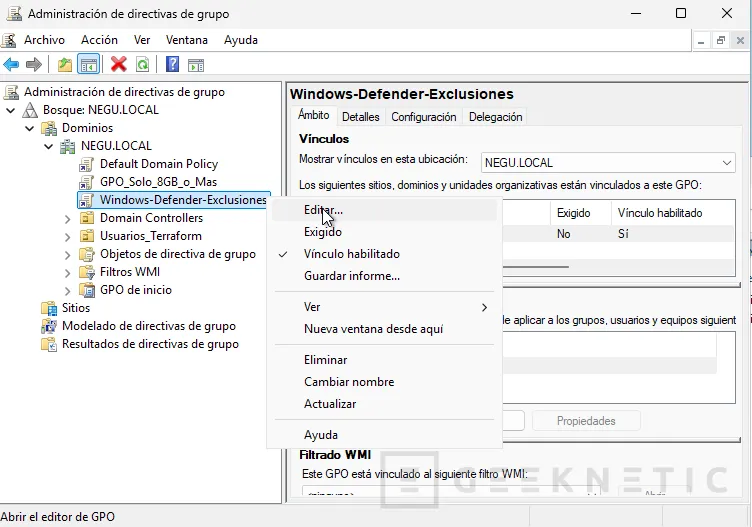Screen dimensions: 752x527
Task: Click the GPO de inicio folder icon
Action: pyautogui.click(x=87, y=290)
